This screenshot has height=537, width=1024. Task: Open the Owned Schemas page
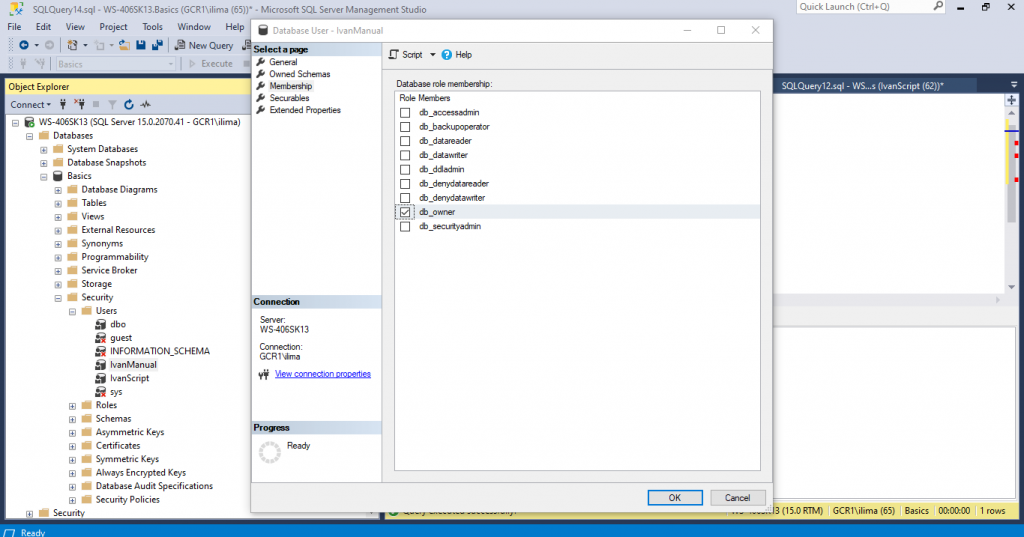pos(300,74)
